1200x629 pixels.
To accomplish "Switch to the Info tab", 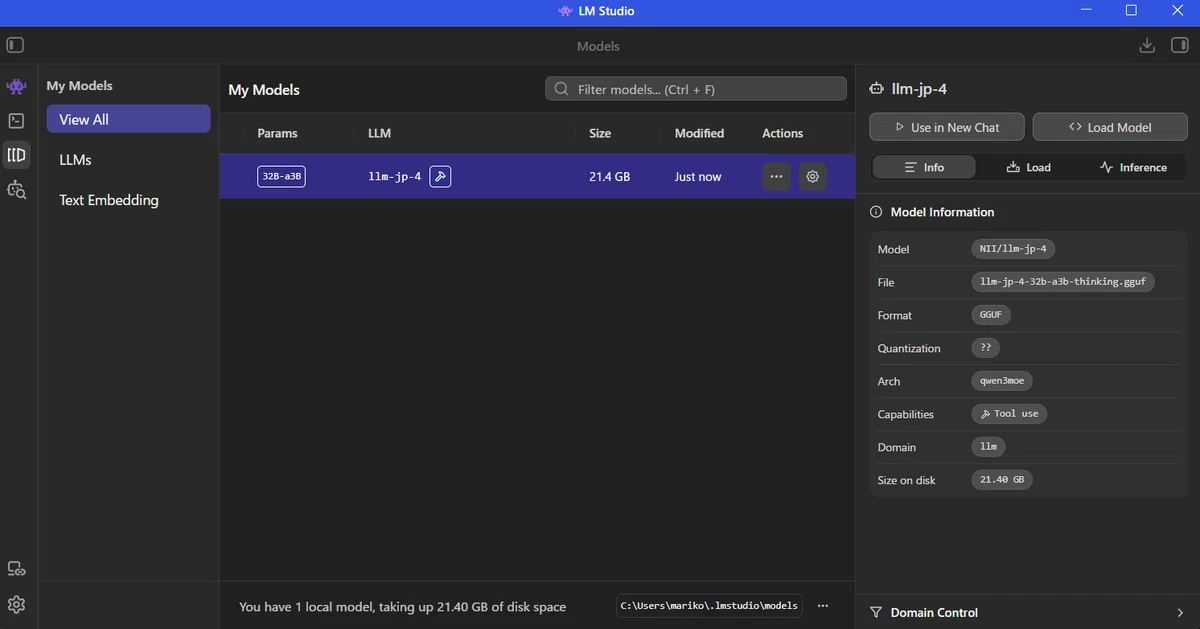I will coord(924,167).
